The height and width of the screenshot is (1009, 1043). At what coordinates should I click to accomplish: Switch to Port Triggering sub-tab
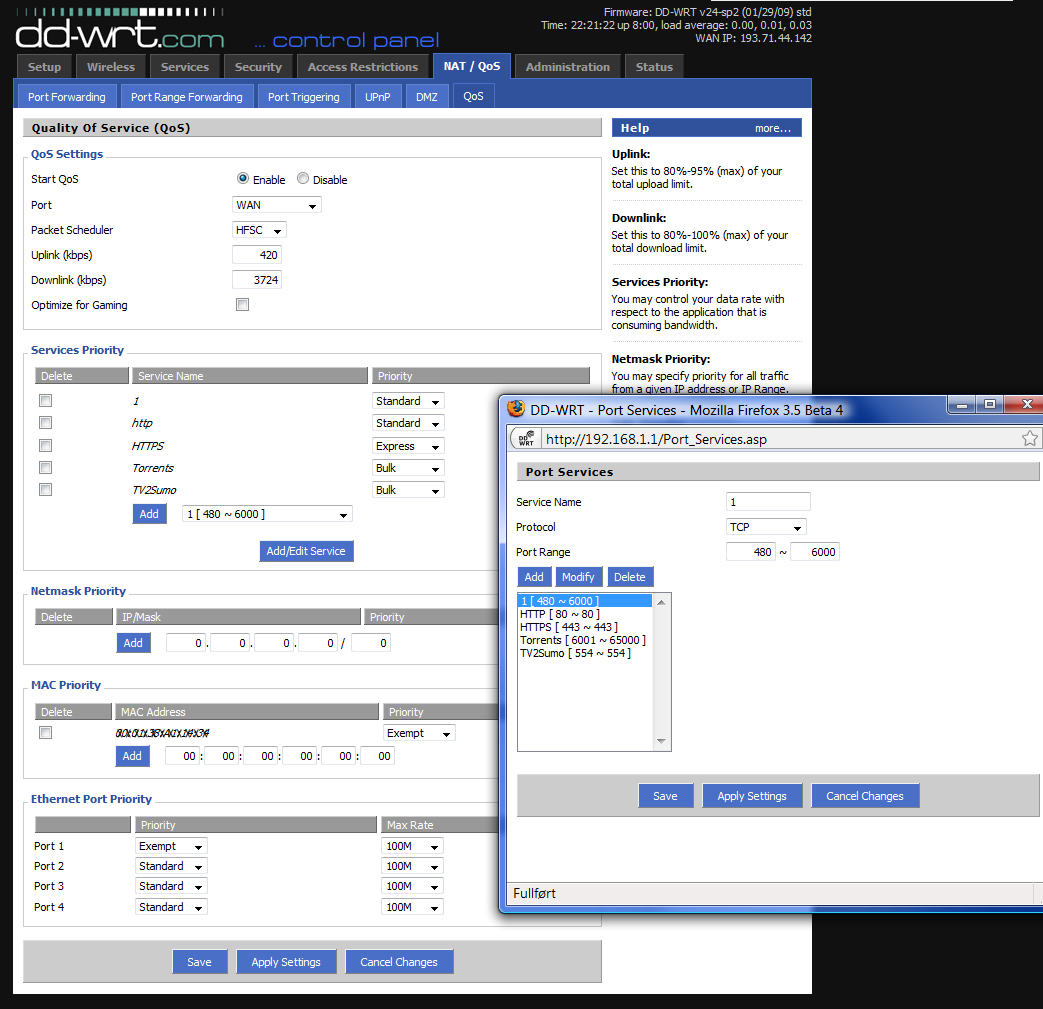[x=303, y=96]
